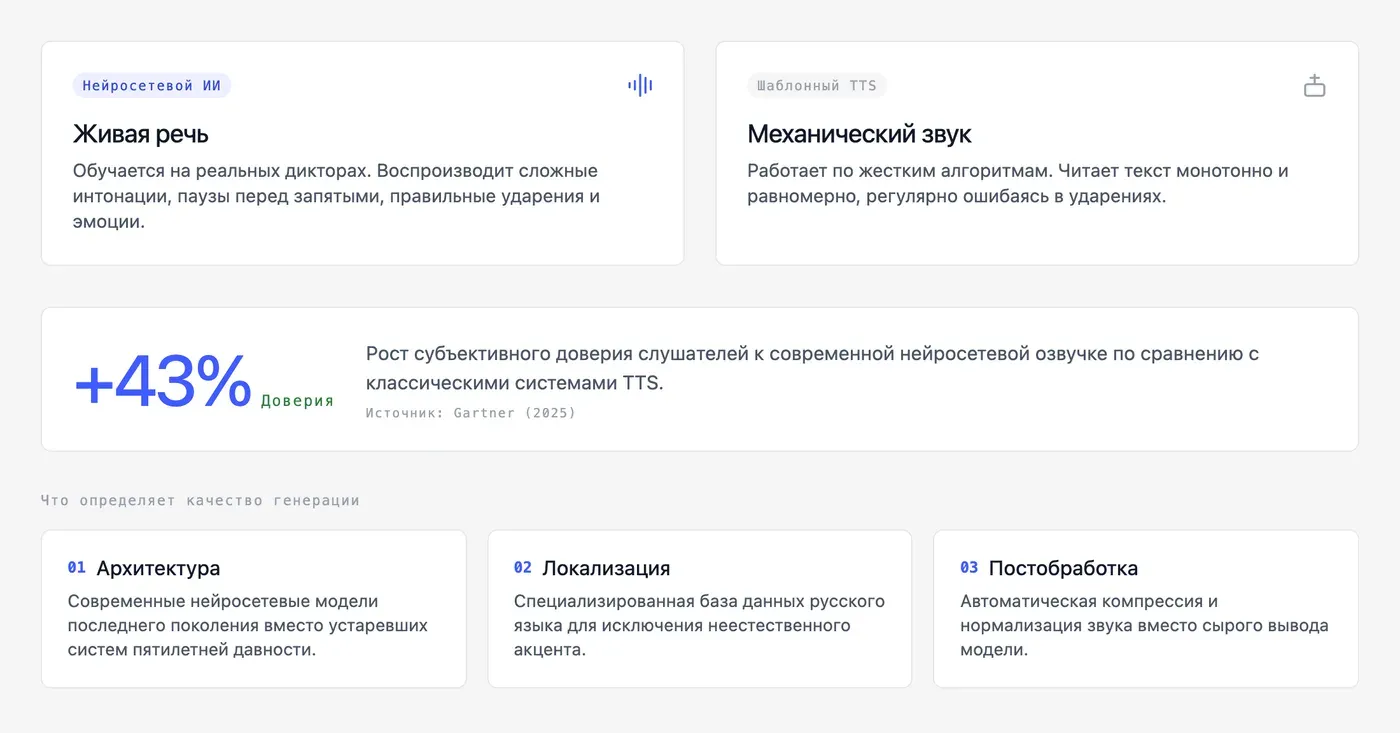
Task: Click the green Доверия label
Action: [297, 401]
